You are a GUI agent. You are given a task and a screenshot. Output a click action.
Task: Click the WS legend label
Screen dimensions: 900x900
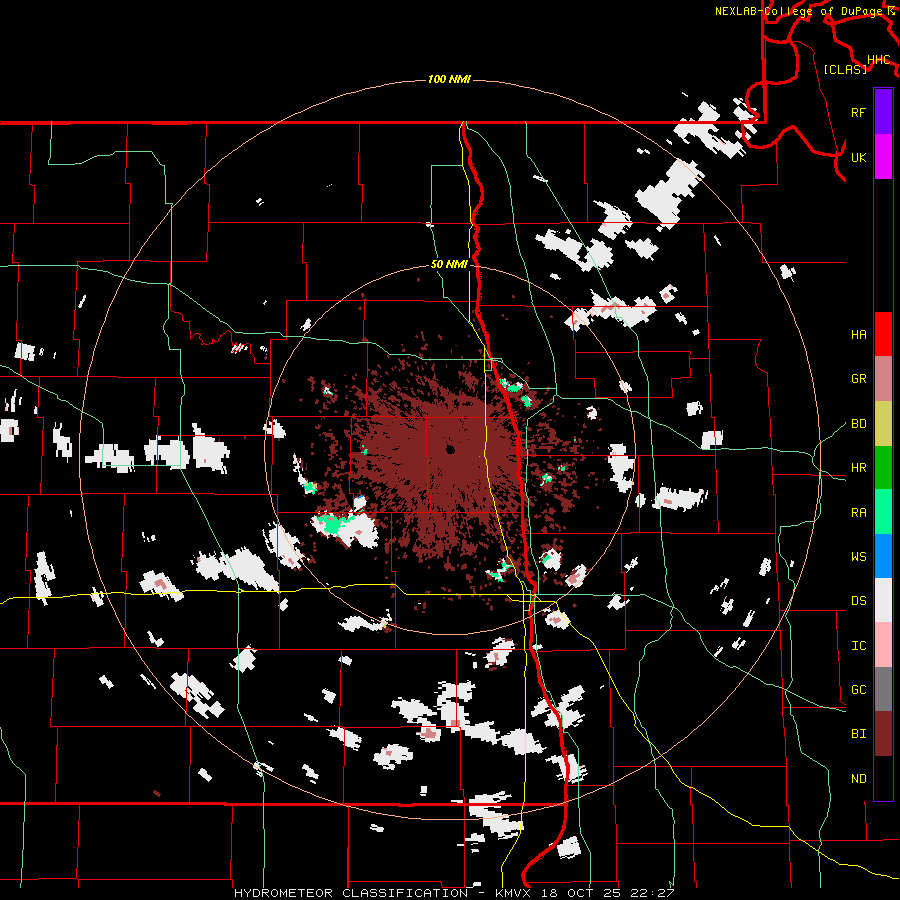tap(858, 556)
